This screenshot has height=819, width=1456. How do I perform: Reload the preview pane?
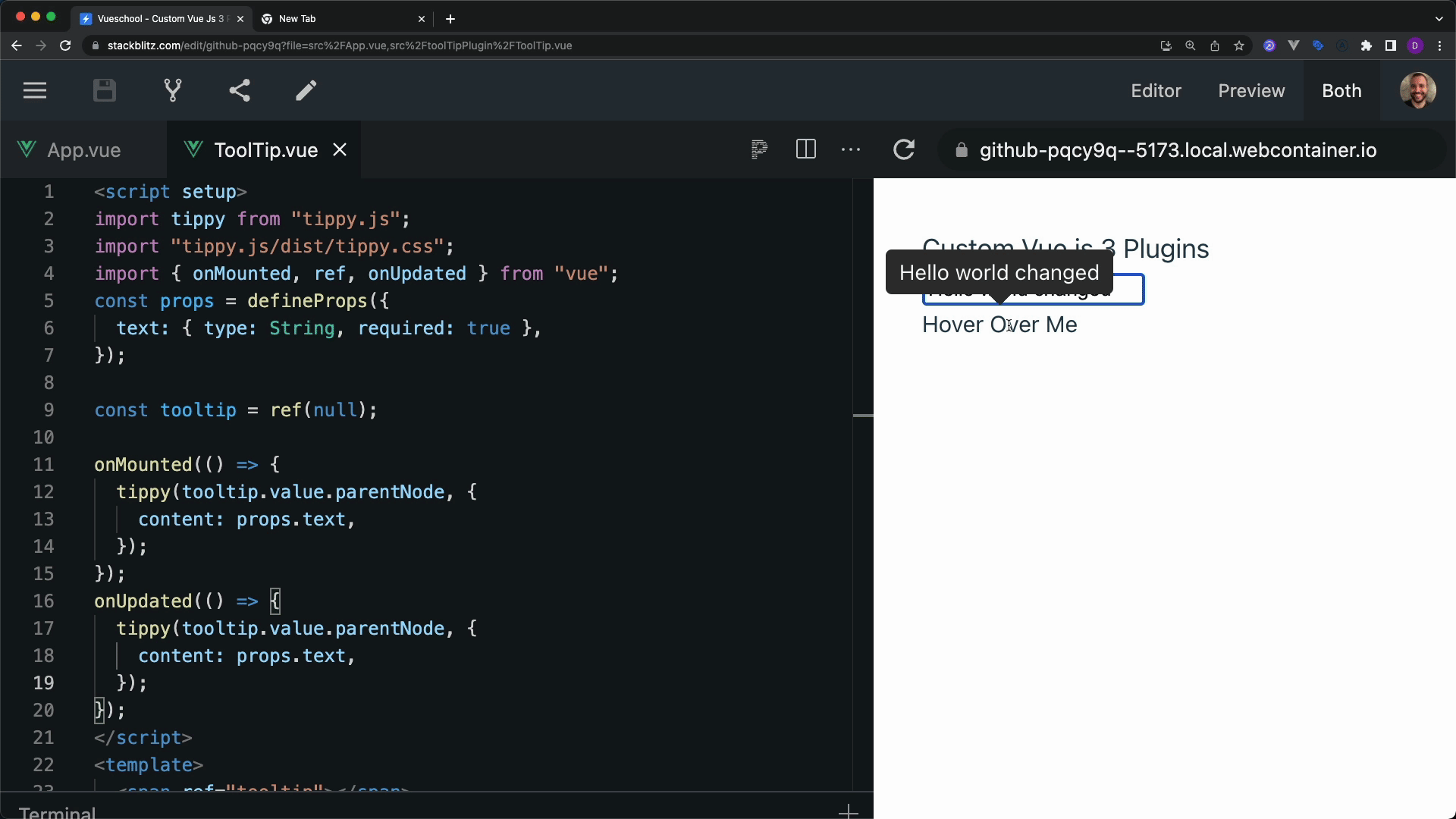coord(904,149)
